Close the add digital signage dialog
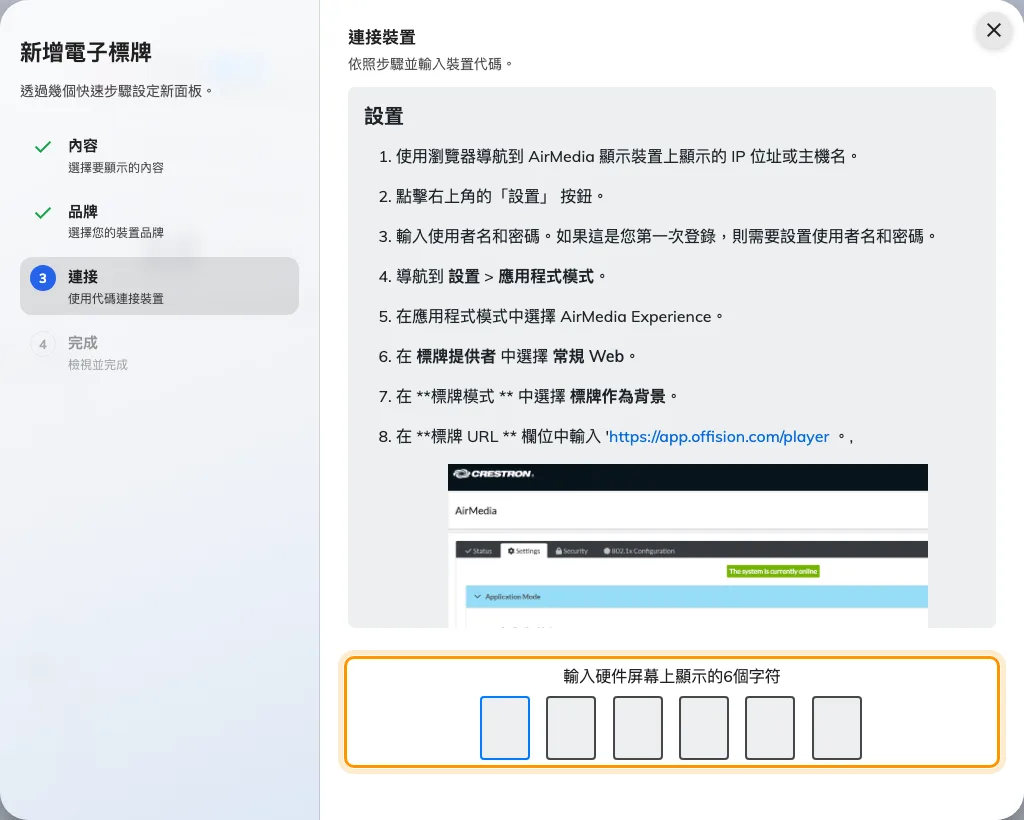The height and width of the screenshot is (820, 1024). tap(993, 30)
